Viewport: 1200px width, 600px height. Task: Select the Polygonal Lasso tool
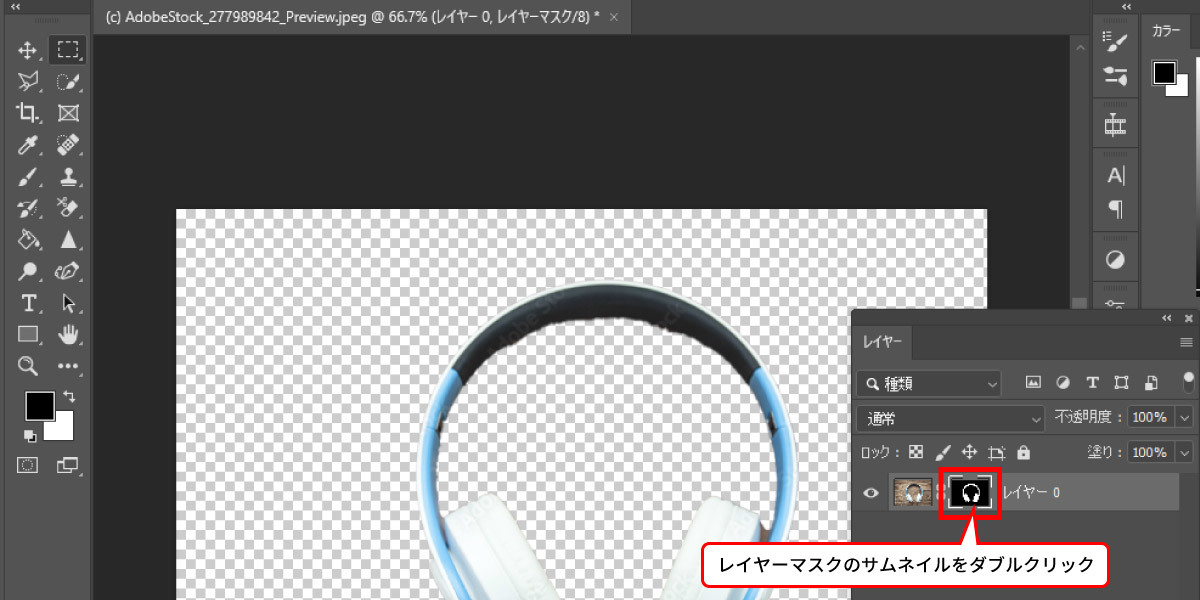(x=28, y=82)
